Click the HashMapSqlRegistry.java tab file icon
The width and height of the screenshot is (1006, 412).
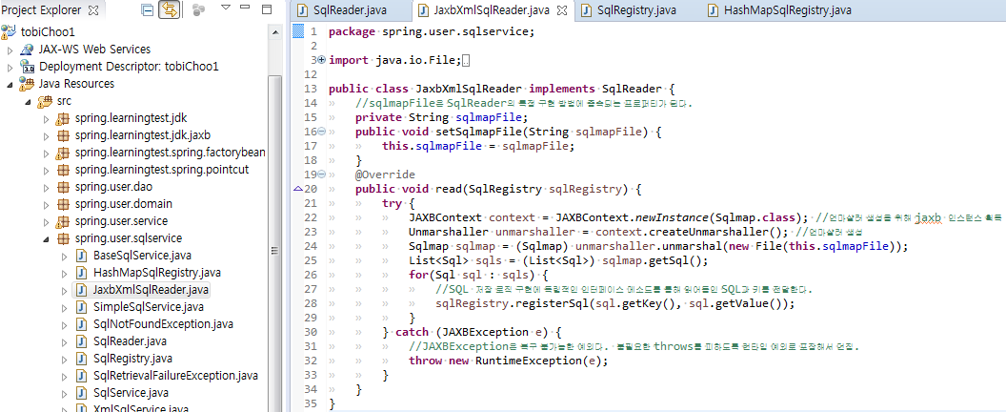point(713,11)
